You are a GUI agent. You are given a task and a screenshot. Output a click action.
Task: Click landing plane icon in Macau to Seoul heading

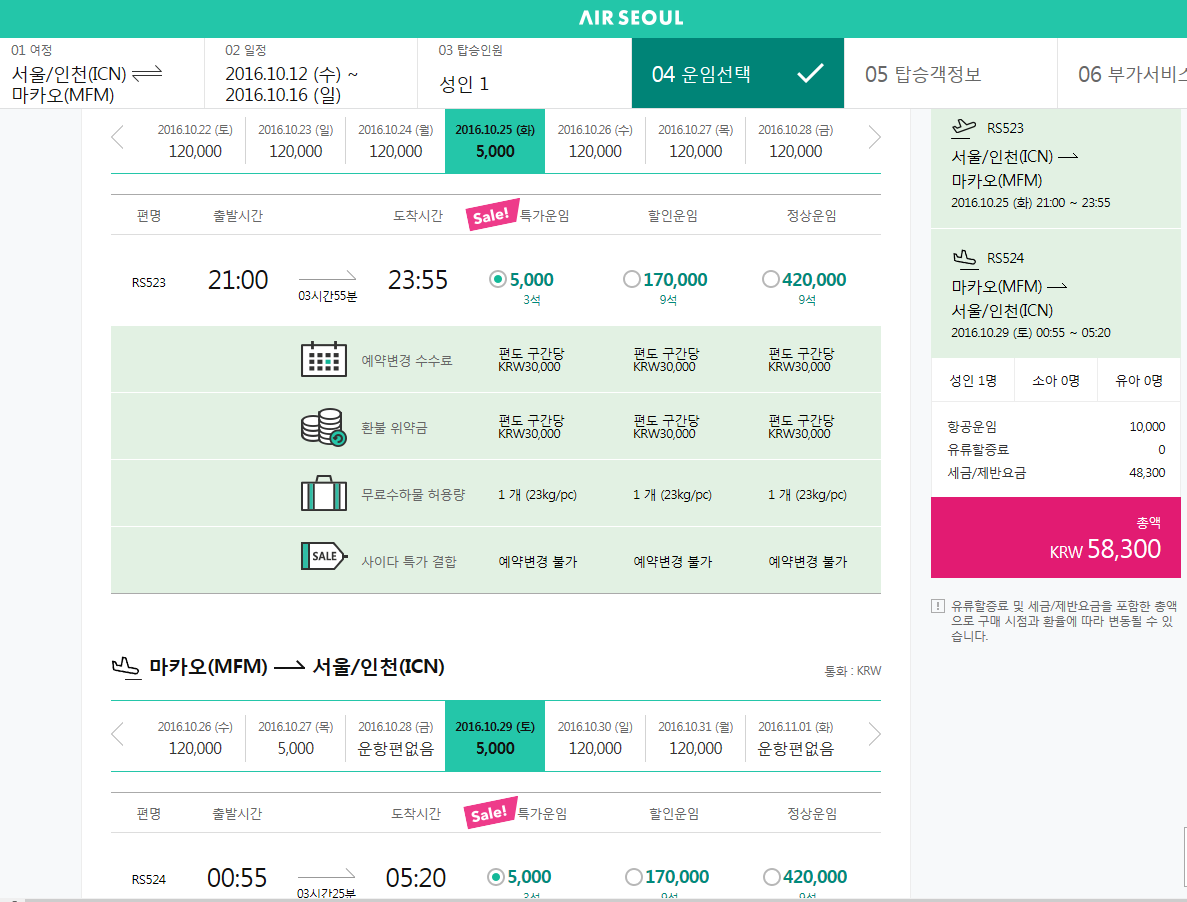[x=125, y=666]
